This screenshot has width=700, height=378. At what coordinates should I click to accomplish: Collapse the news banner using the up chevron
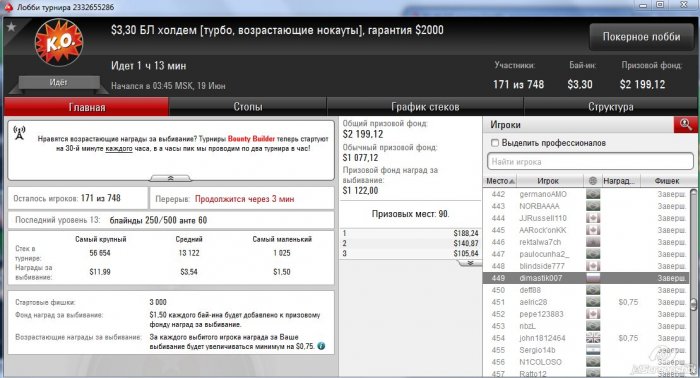click(171, 178)
